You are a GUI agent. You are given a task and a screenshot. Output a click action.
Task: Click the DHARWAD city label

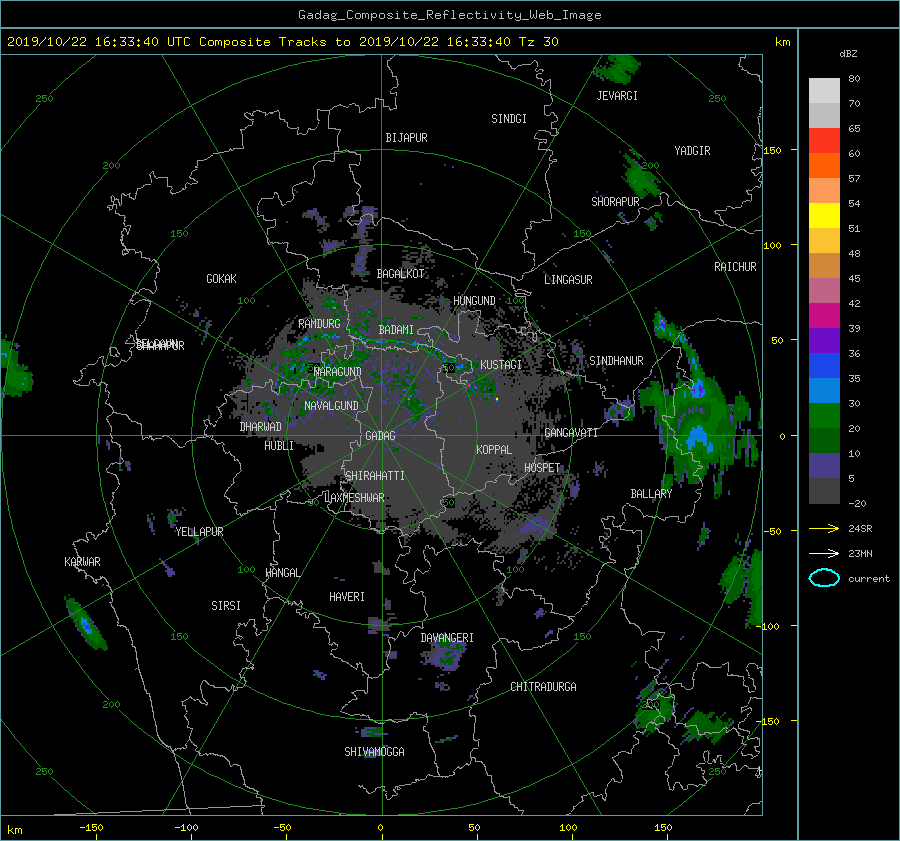260,427
